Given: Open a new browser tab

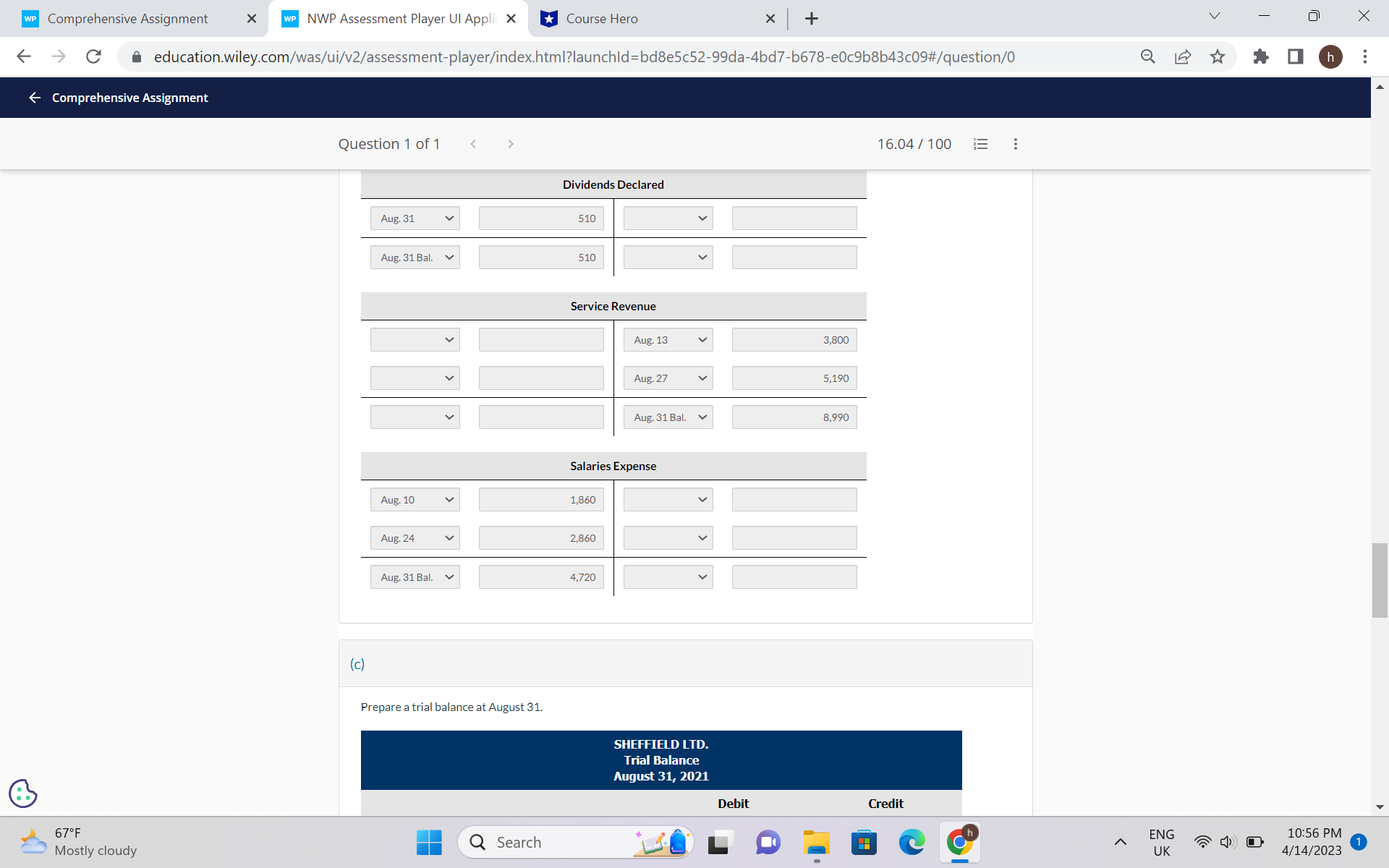Looking at the screenshot, I should click(812, 18).
